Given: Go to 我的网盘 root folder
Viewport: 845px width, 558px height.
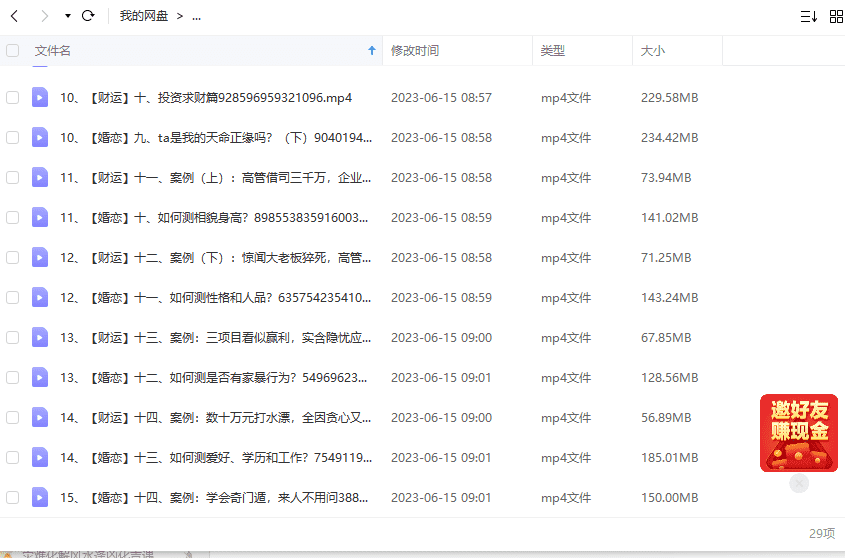Looking at the screenshot, I should click(142, 16).
